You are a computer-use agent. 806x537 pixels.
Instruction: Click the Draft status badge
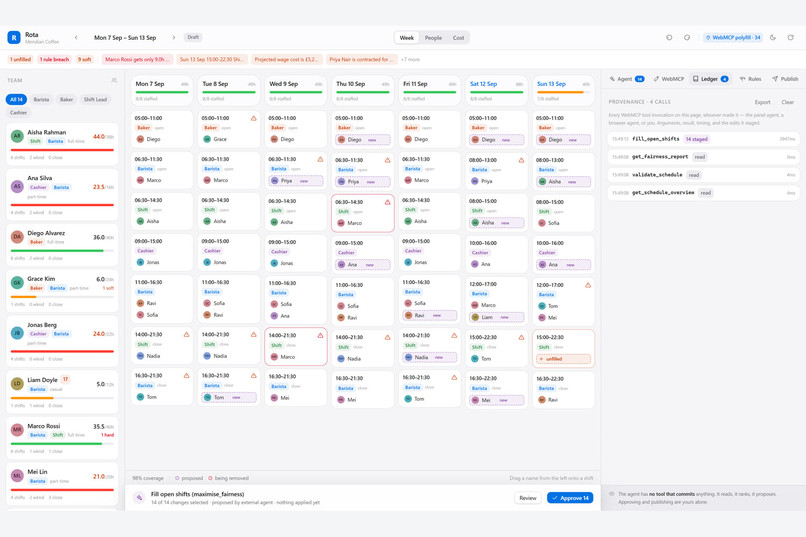(x=193, y=38)
